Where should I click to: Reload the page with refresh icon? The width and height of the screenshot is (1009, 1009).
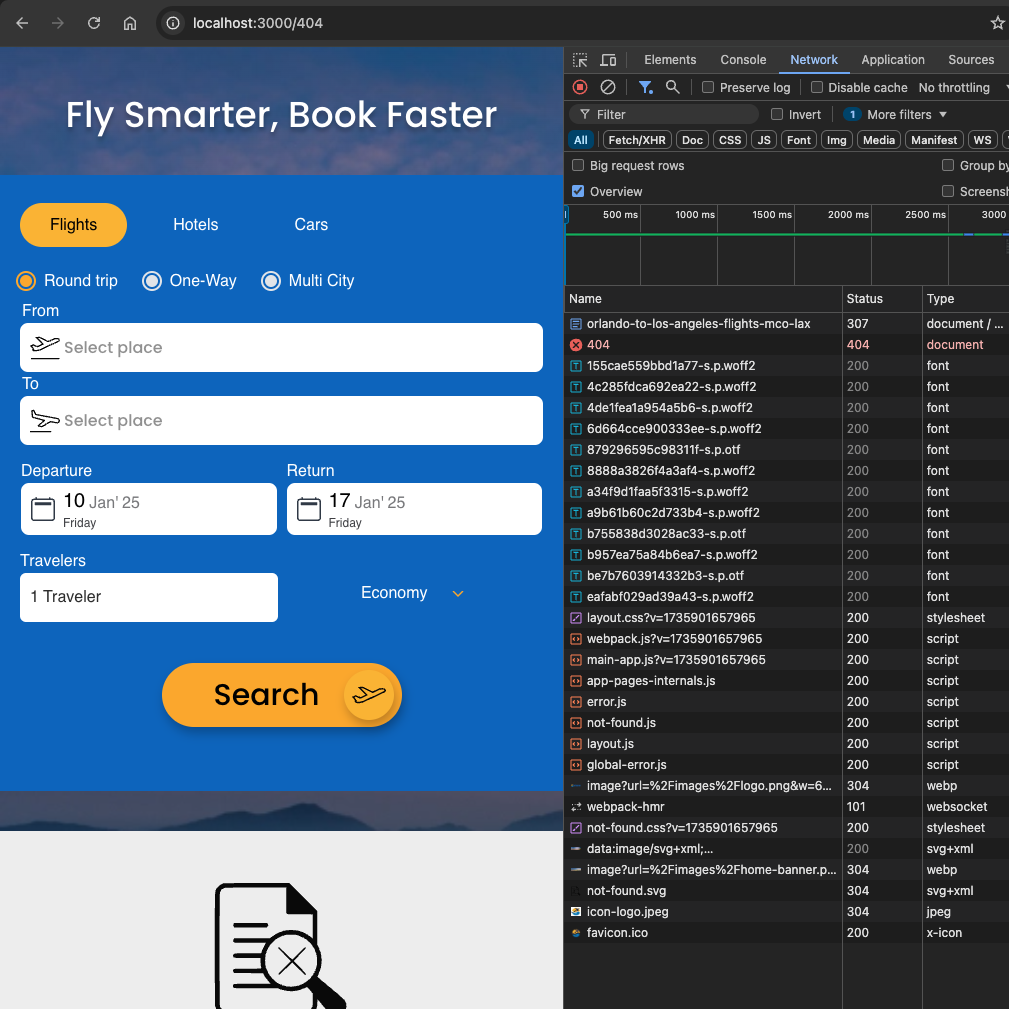[x=94, y=23]
